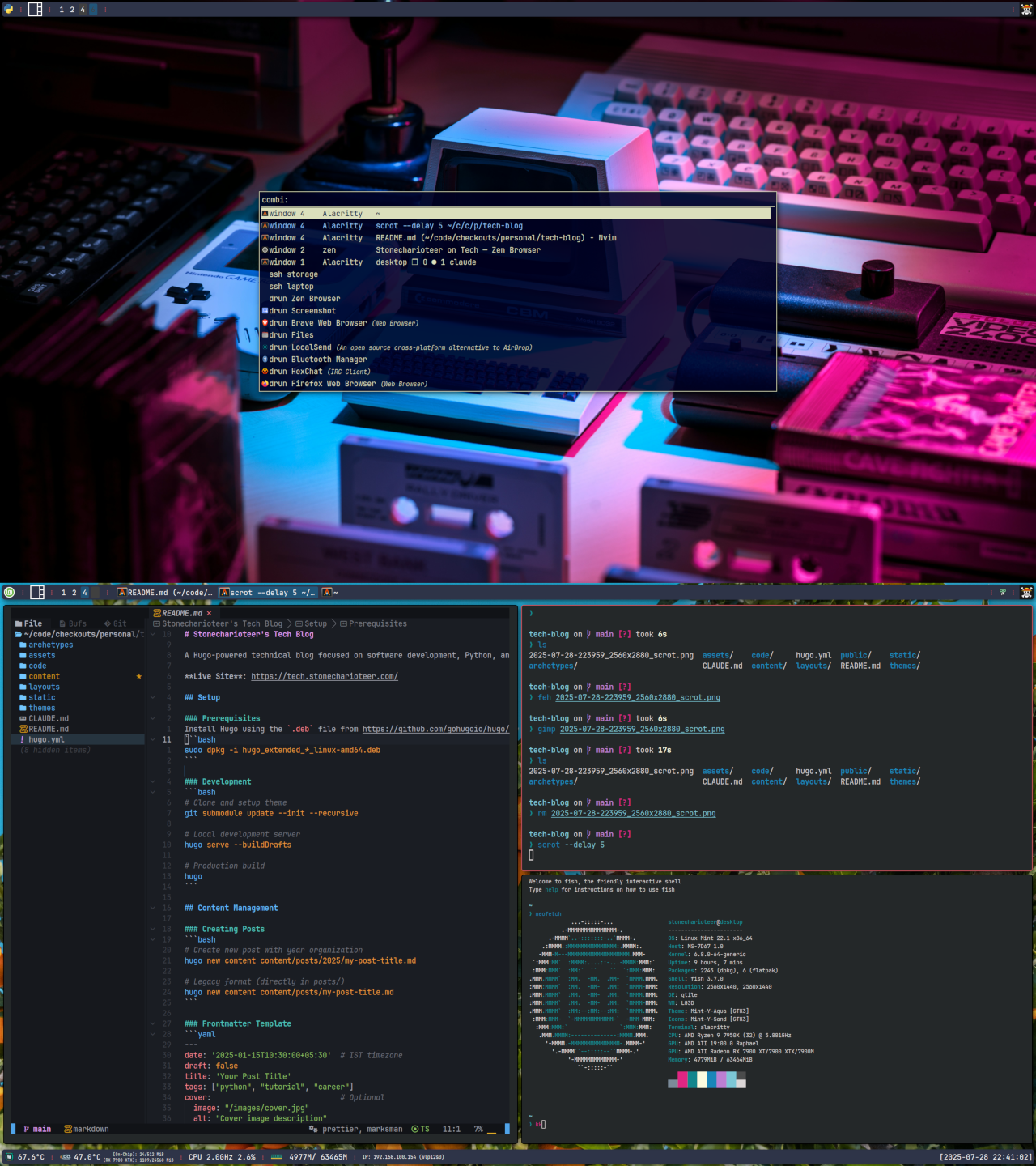The height and width of the screenshot is (1166, 1036).
Task: Click the Bluetooth Manager icon in launcher list
Action: pyautogui.click(x=265, y=360)
